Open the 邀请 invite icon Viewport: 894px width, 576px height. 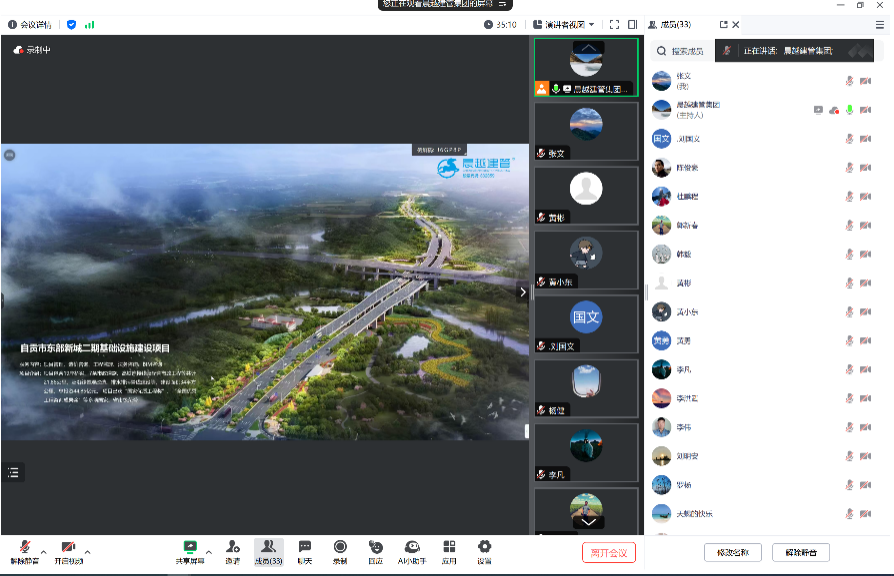[x=232, y=550]
